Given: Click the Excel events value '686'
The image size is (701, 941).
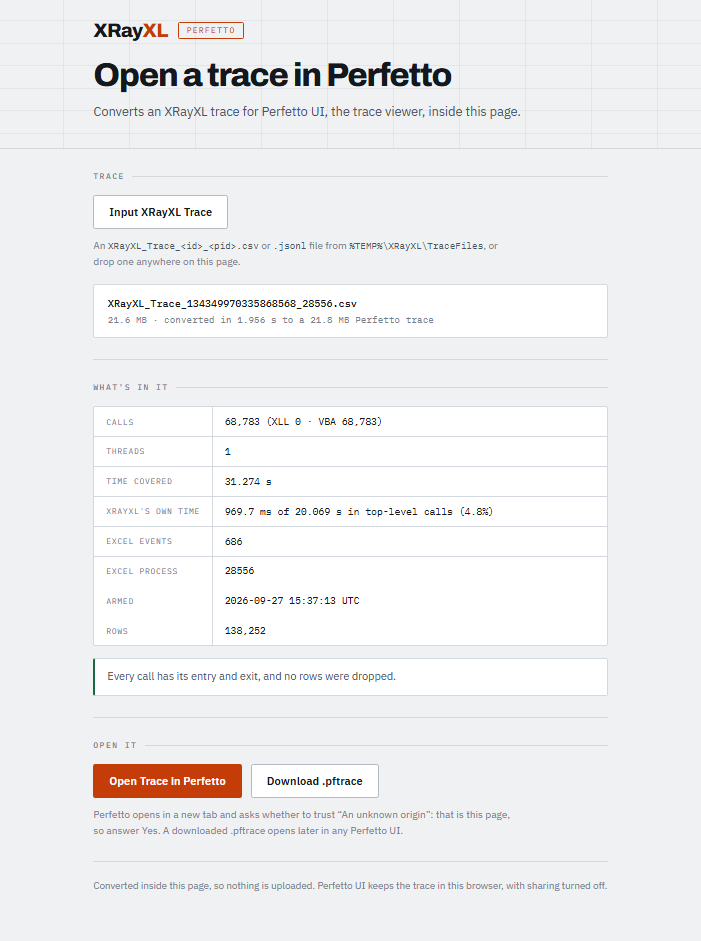Looking at the screenshot, I should 233,541.
